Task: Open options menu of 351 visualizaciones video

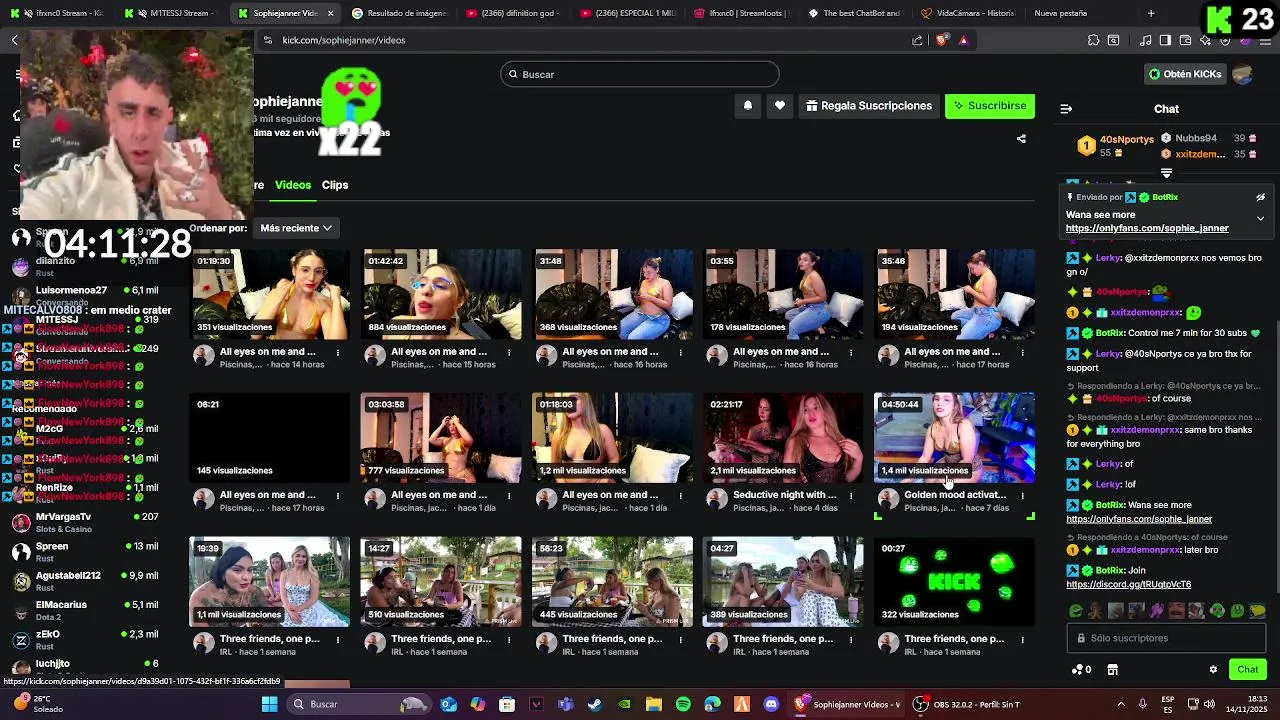Action: tap(338, 352)
